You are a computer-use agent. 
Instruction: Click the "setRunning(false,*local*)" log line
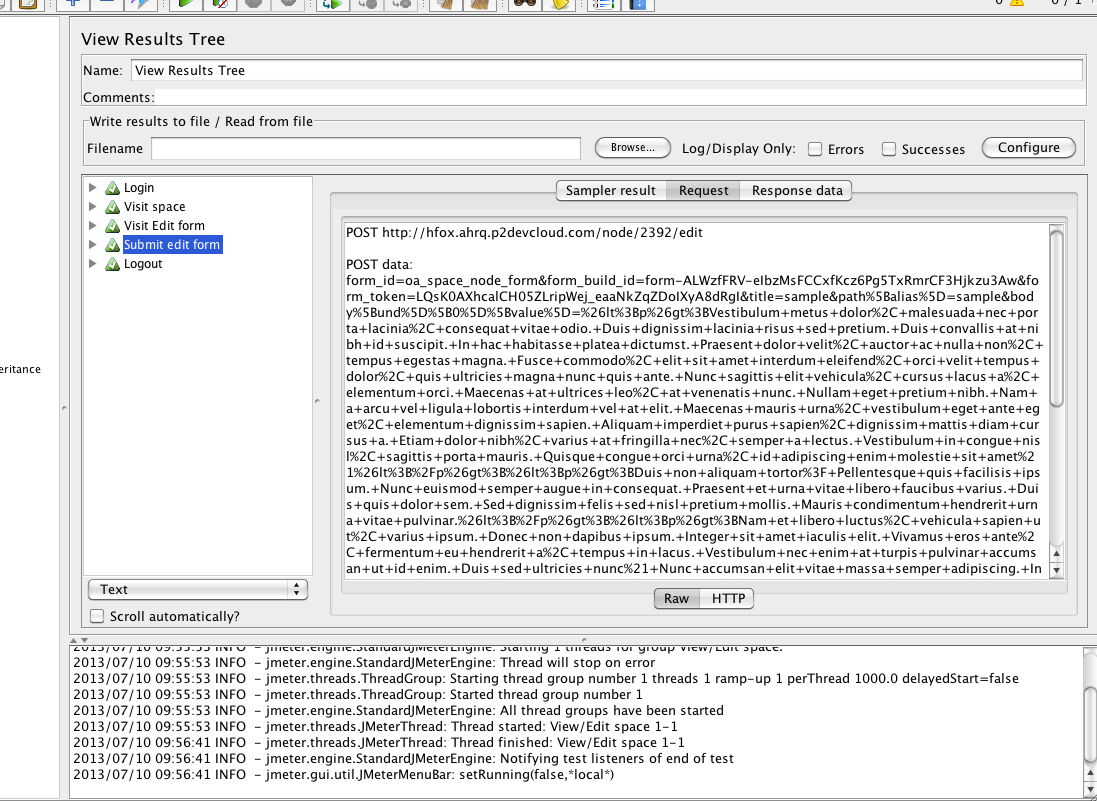click(344, 774)
